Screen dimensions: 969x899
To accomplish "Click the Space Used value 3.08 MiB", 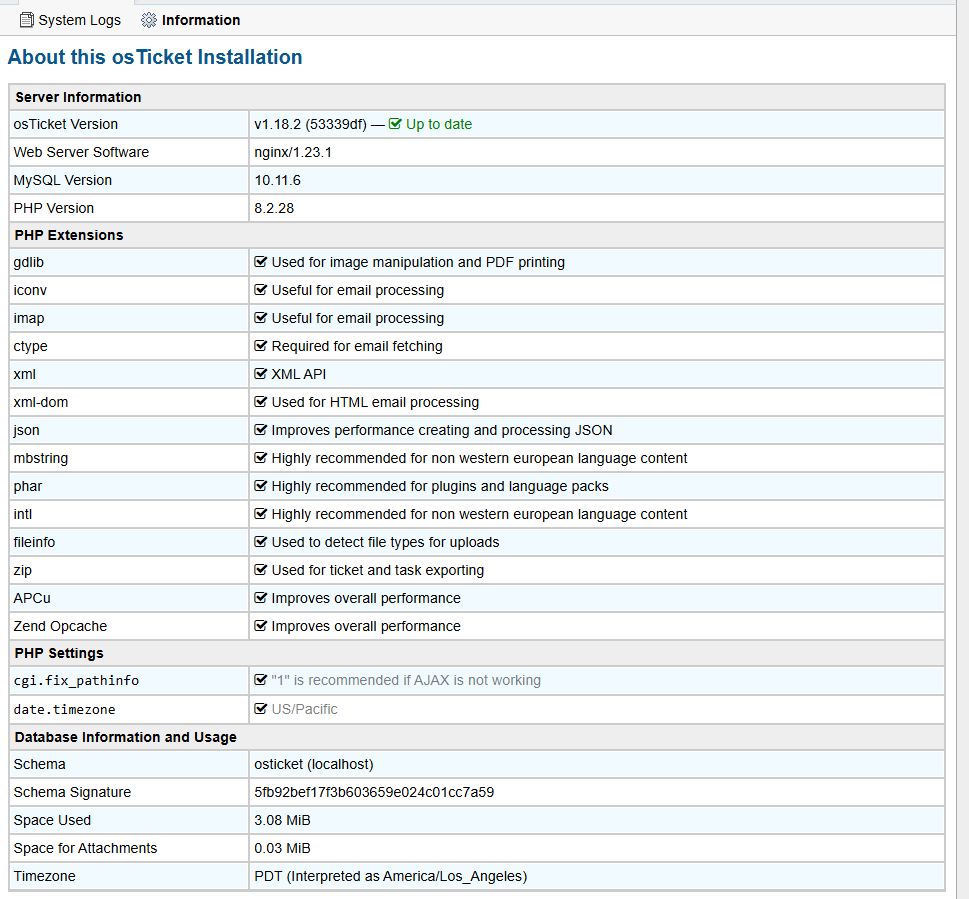I will pos(282,820).
